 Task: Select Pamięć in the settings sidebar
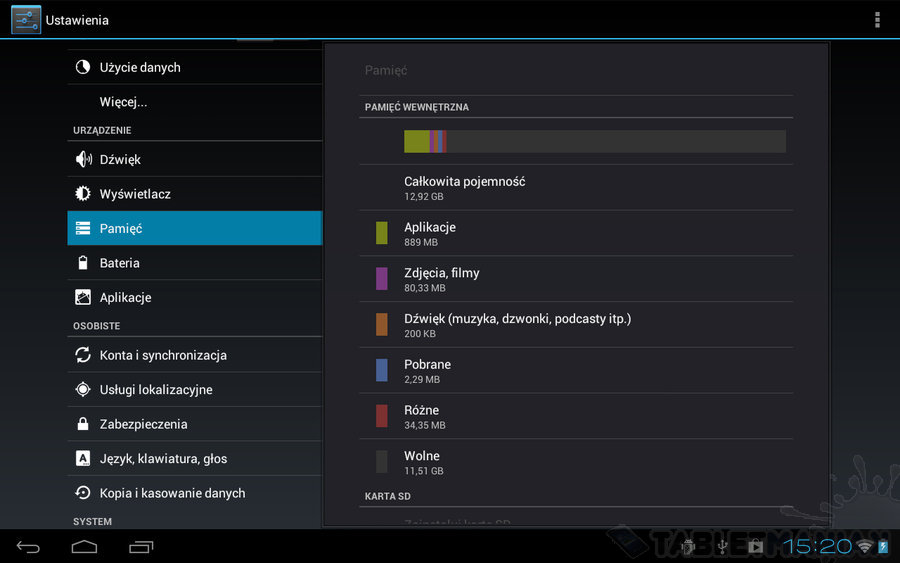(195, 228)
